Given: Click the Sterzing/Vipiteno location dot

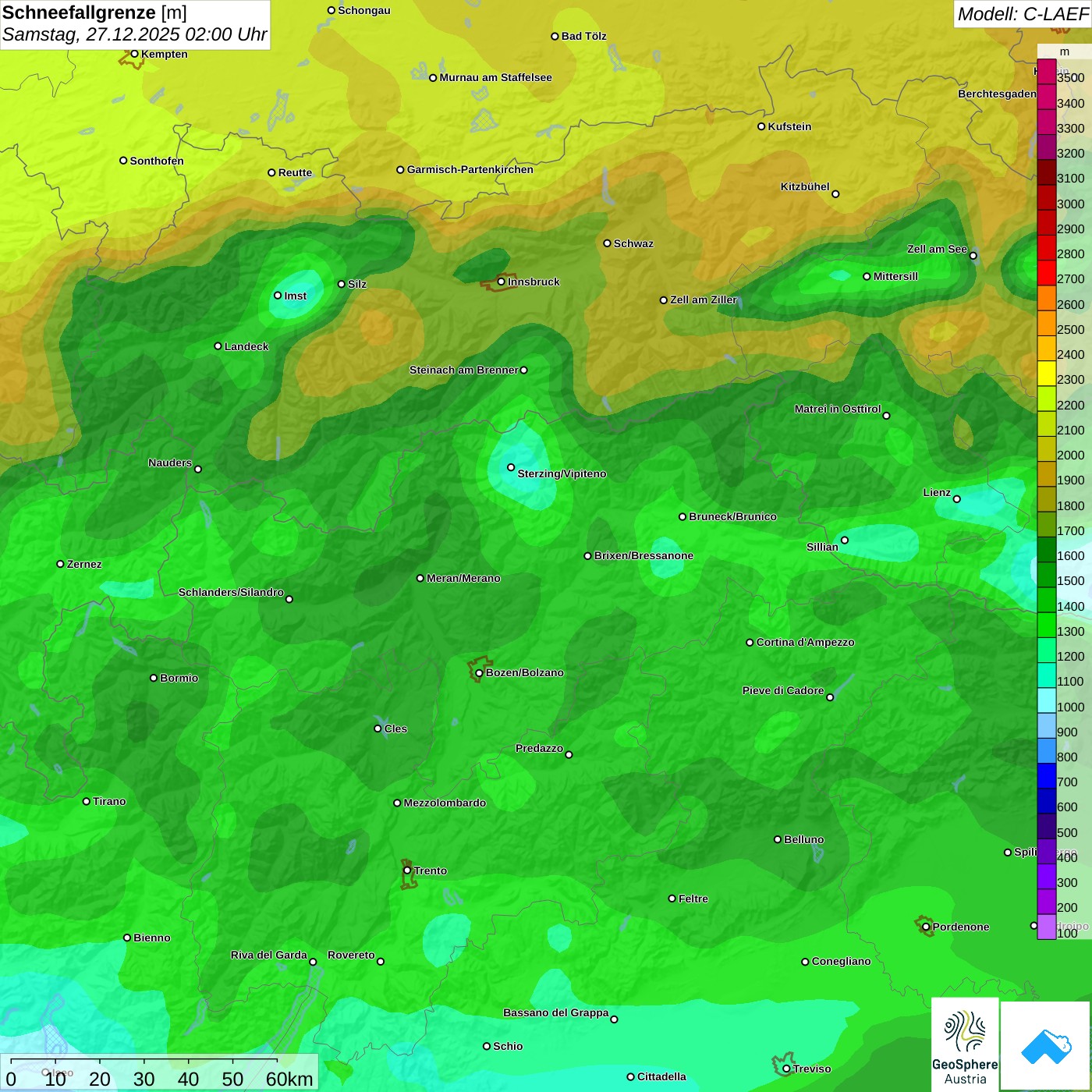Looking at the screenshot, I should pos(511,468).
